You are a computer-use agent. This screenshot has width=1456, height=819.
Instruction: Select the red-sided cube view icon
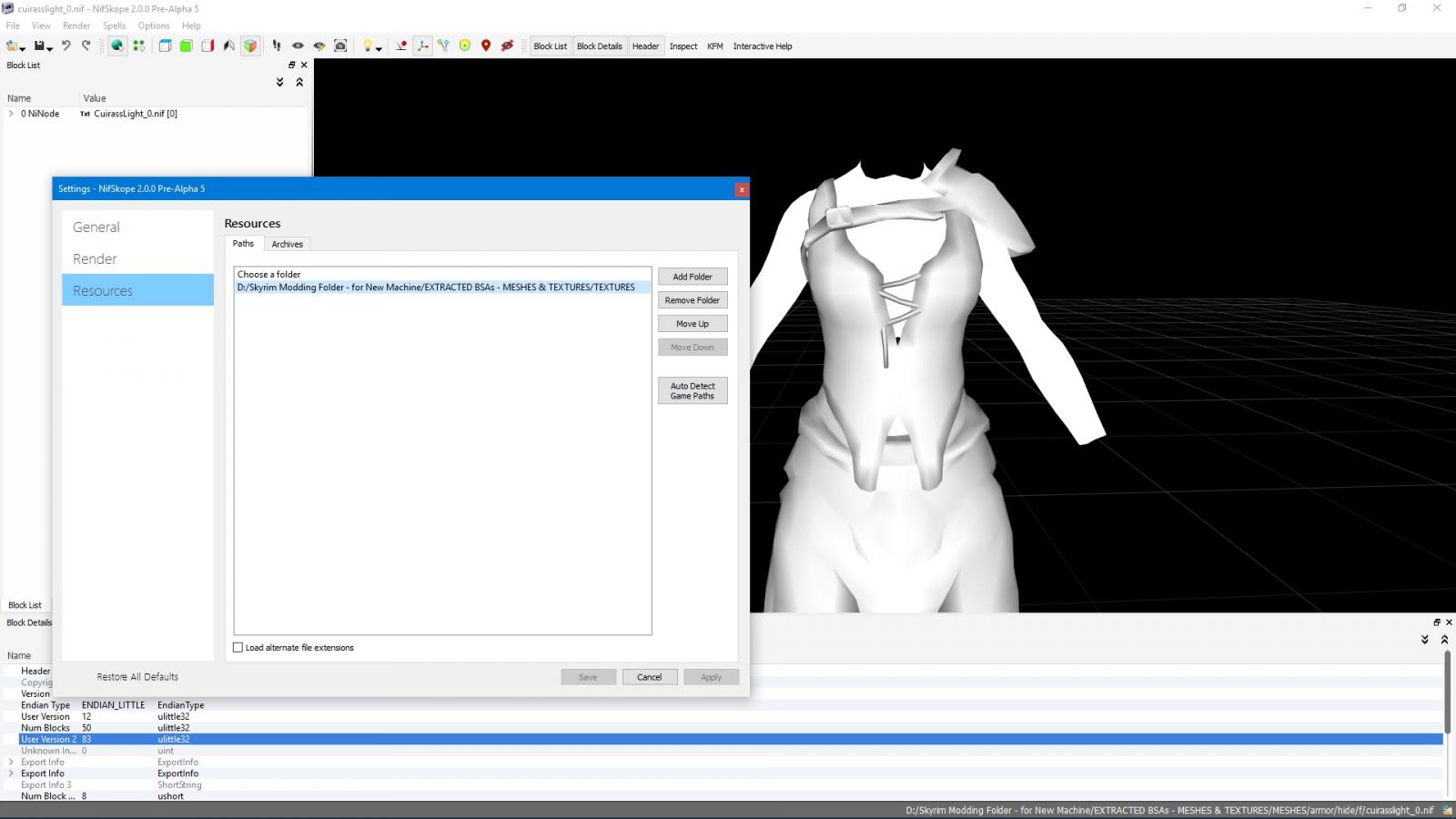pyautogui.click(x=207, y=45)
